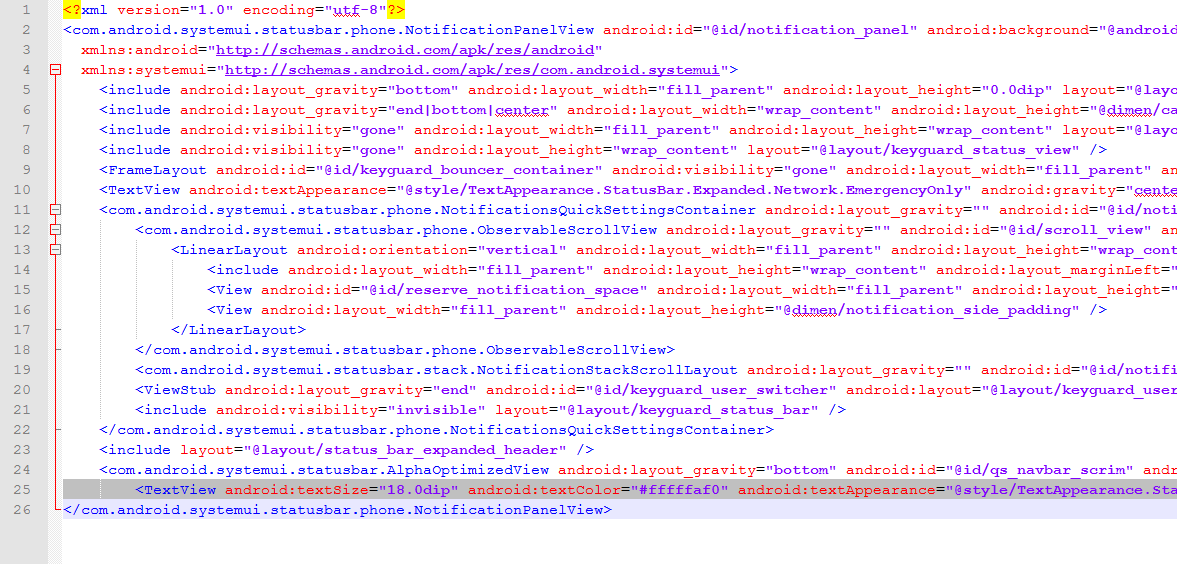Screen dimensions: 1177x564
Task: Click line number 26 in the margin
Action: 23,510
